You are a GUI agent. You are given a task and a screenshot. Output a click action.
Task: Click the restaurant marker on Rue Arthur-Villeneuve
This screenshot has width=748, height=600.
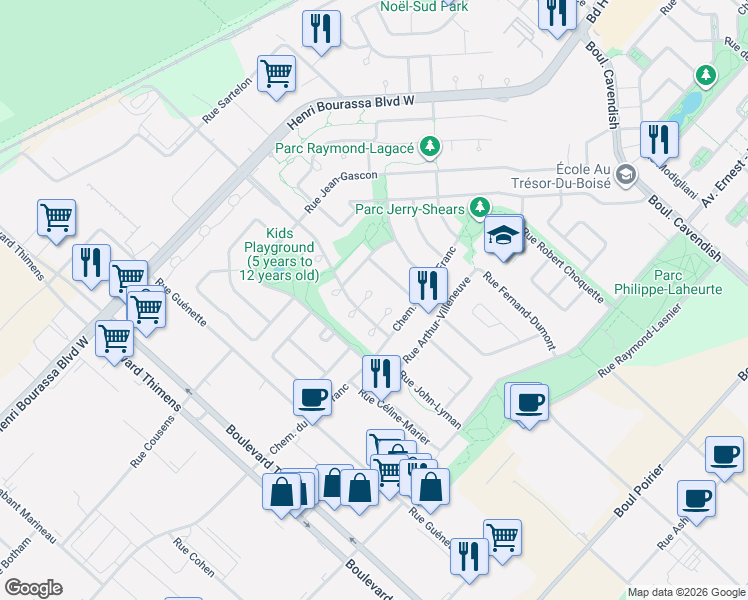428,288
